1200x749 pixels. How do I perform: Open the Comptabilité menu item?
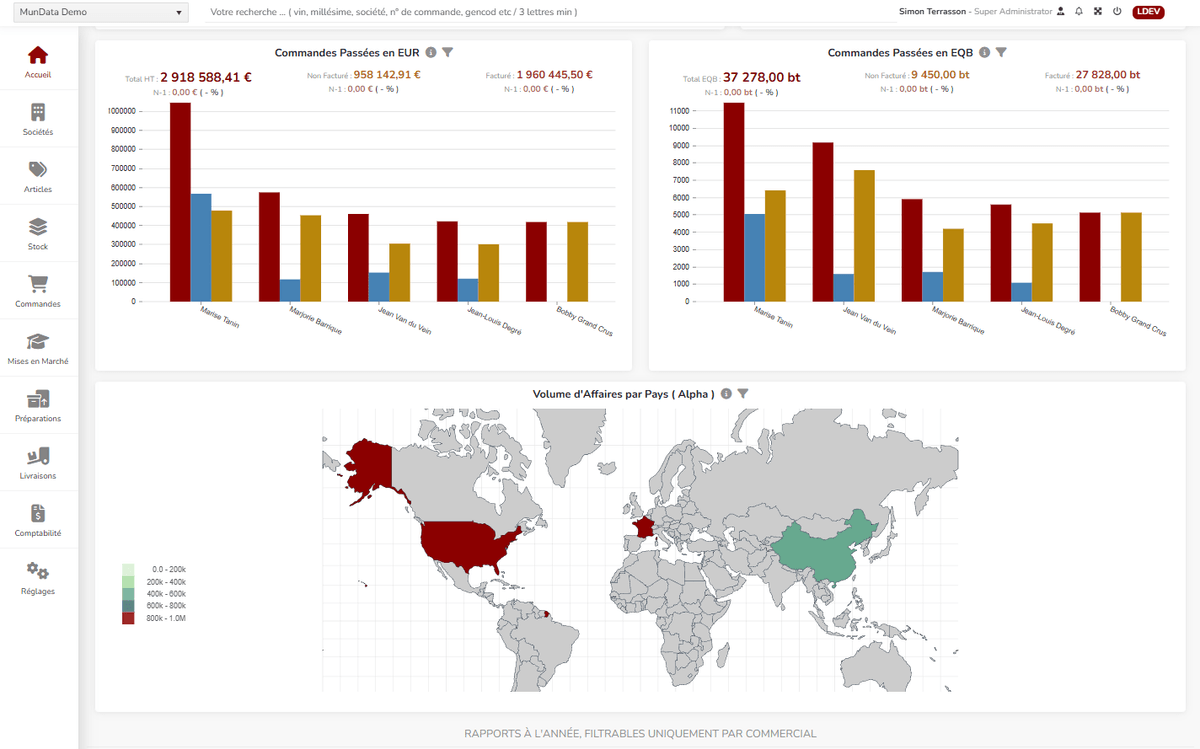[38, 520]
